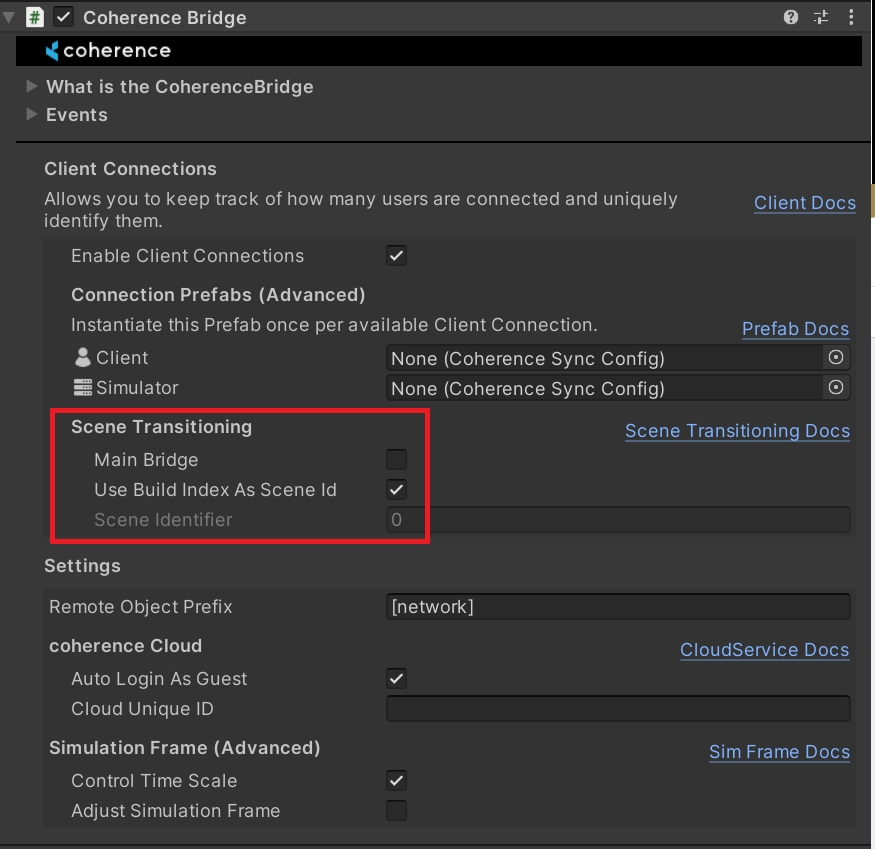Open the CloudService Docs link
Screen dimensions: 875x849
[x=764, y=650]
